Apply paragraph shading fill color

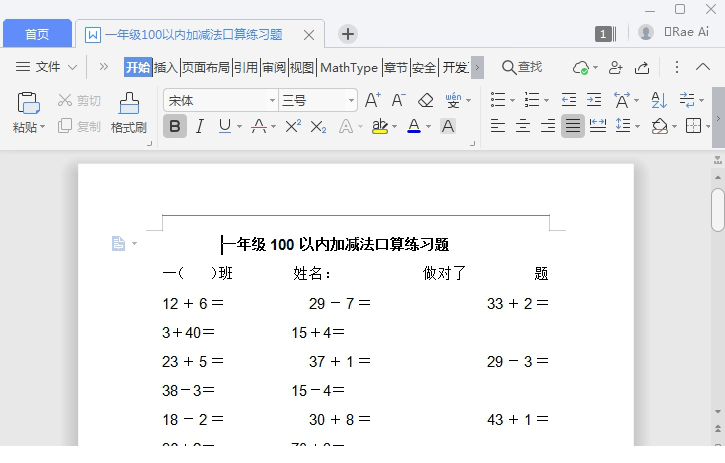click(x=659, y=126)
